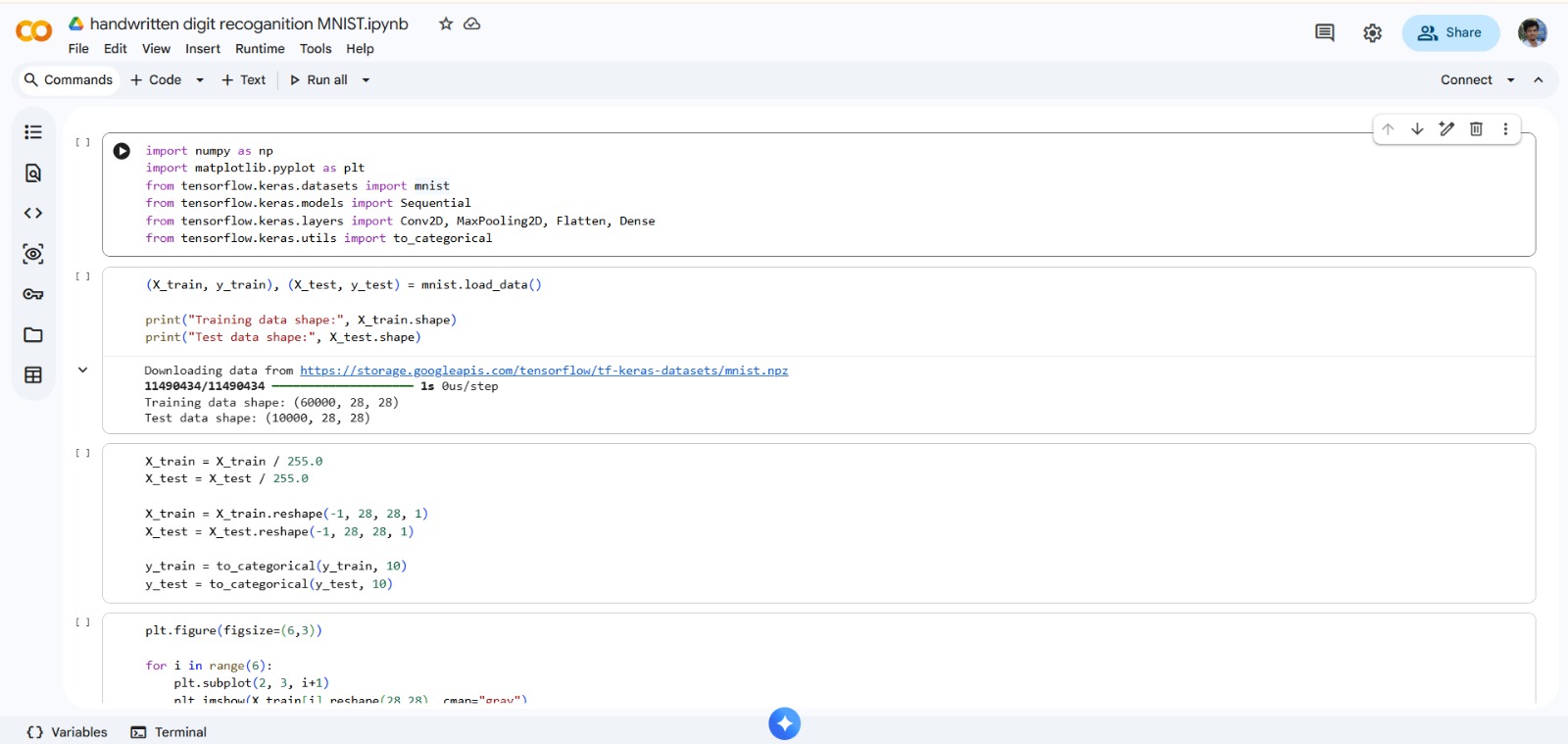
Task: Open the Connect runtime options dropdown
Action: 1511,80
